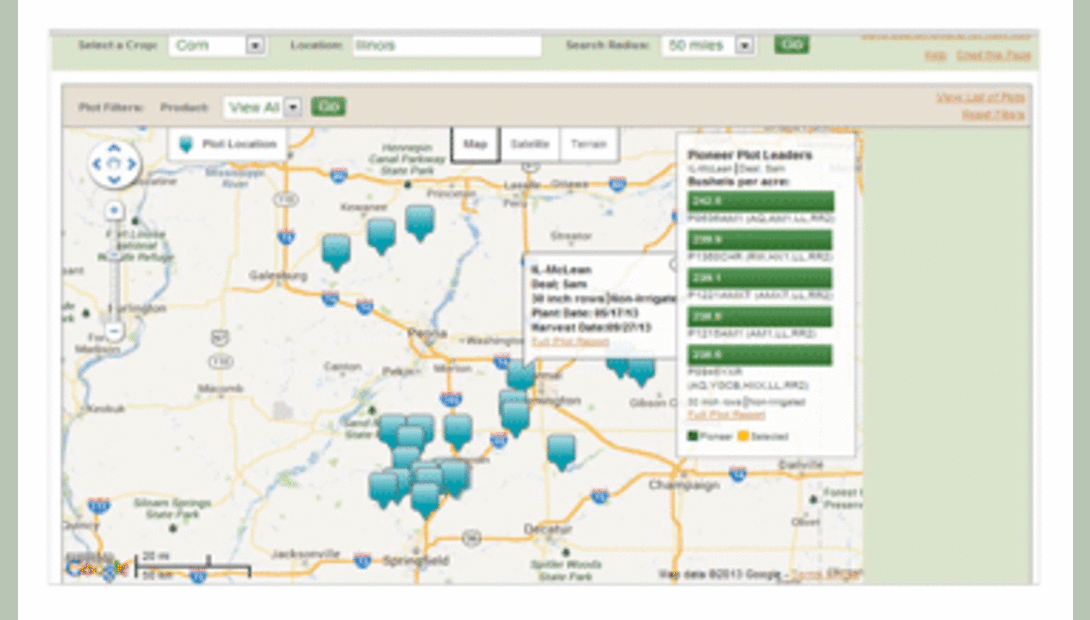Click the route 67 shield above Macomb
This screenshot has height=620, width=1090.
(x=220, y=338)
